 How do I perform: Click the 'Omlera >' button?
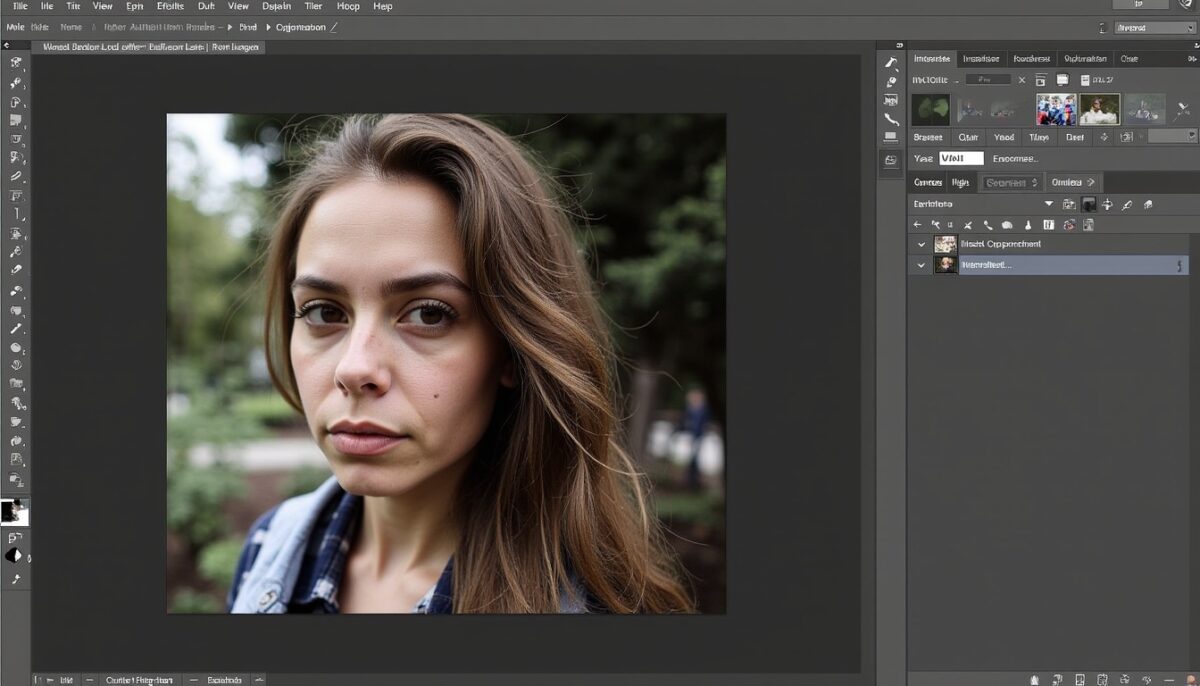1073,182
